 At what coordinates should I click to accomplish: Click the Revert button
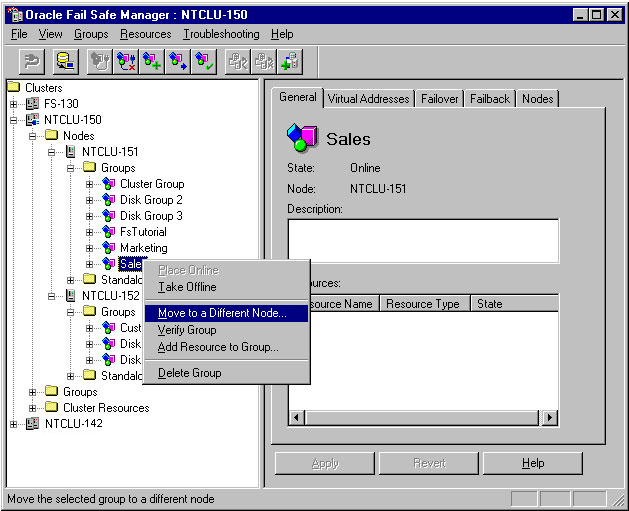[429, 463]
